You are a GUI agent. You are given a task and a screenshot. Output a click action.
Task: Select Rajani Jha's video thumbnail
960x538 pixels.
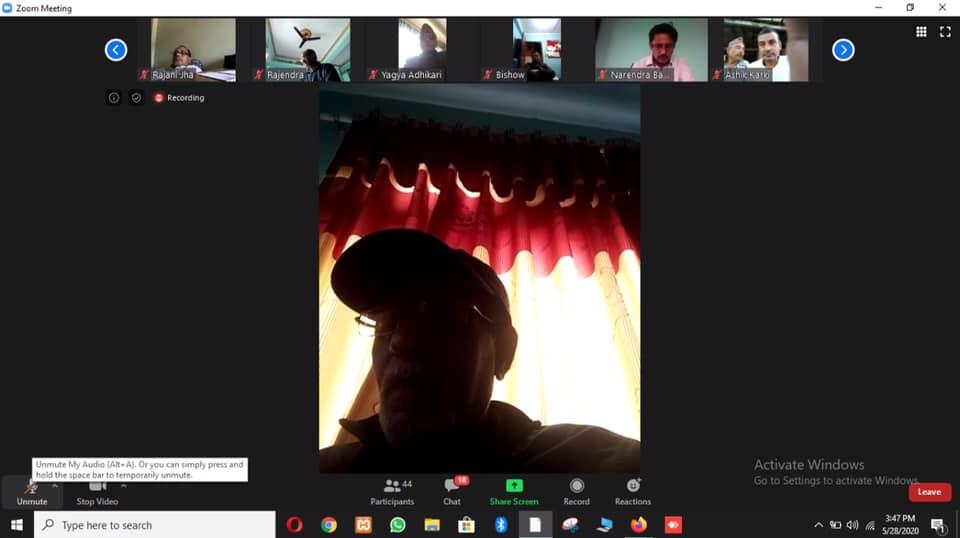click(193, 50)
